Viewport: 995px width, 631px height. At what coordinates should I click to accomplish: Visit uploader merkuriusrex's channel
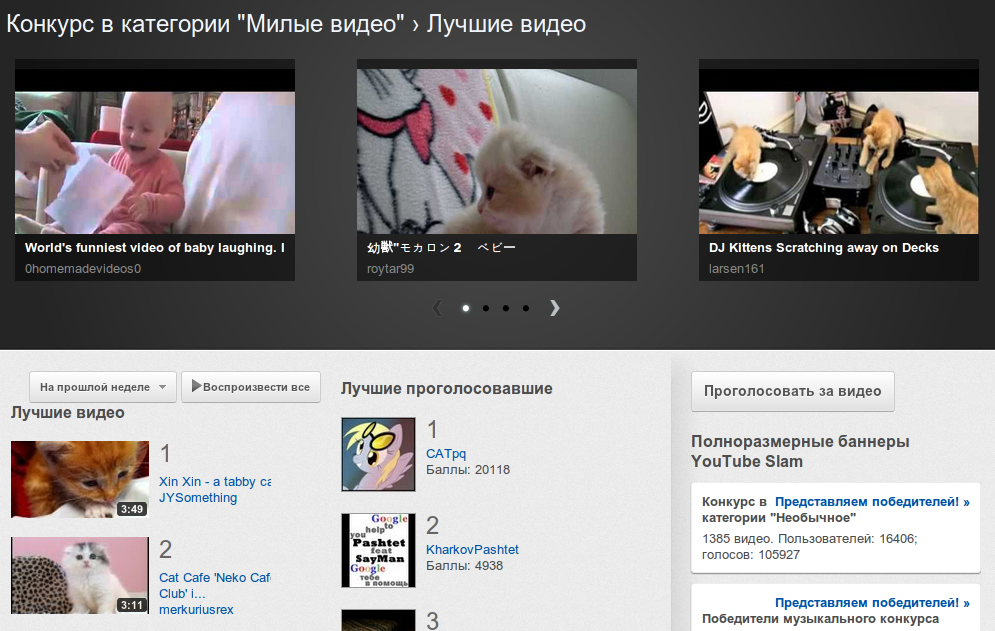pos(196,609)
